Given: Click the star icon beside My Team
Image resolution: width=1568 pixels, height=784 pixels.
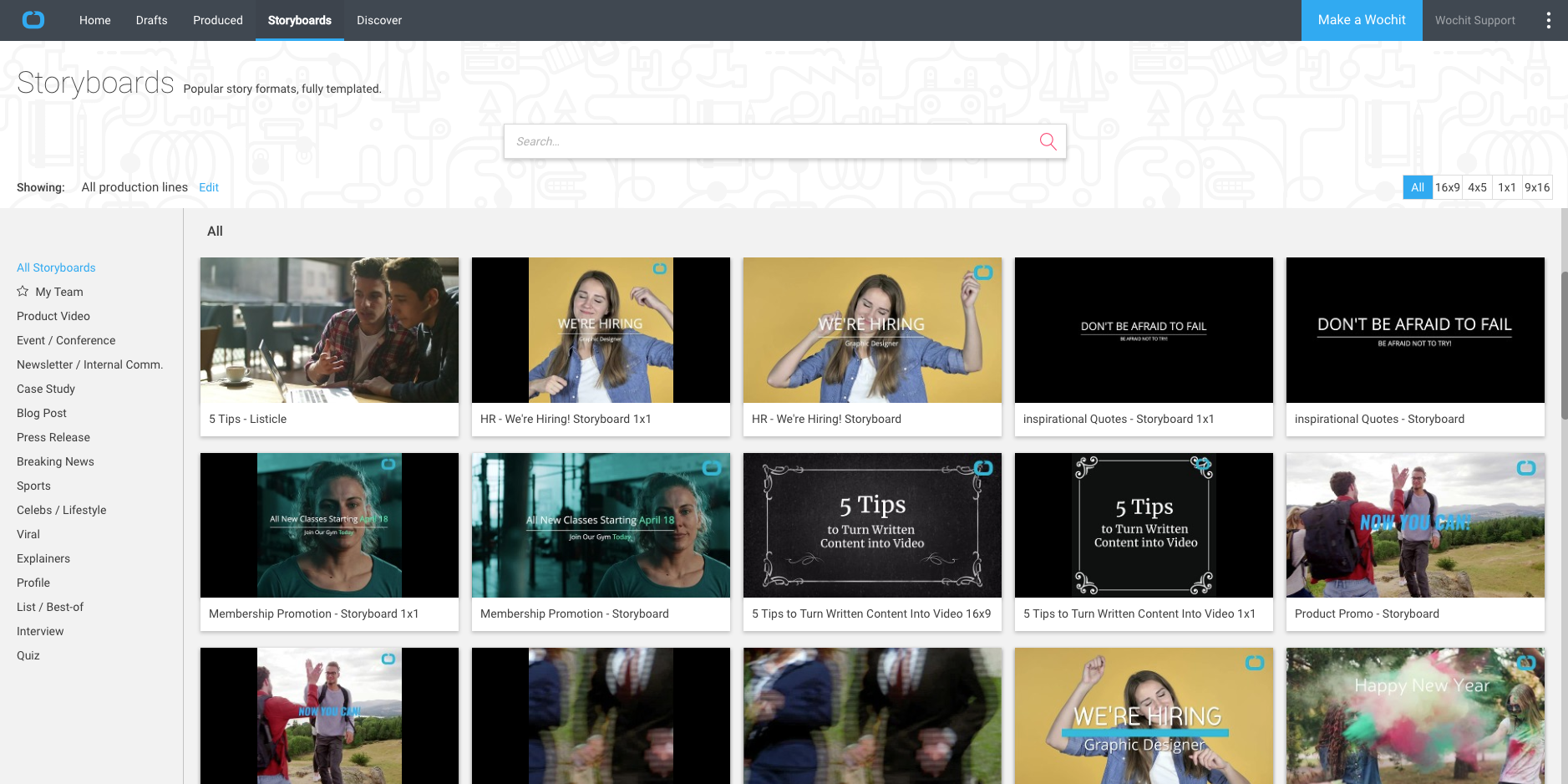Looking at the screenshot, I should point(23,291).
